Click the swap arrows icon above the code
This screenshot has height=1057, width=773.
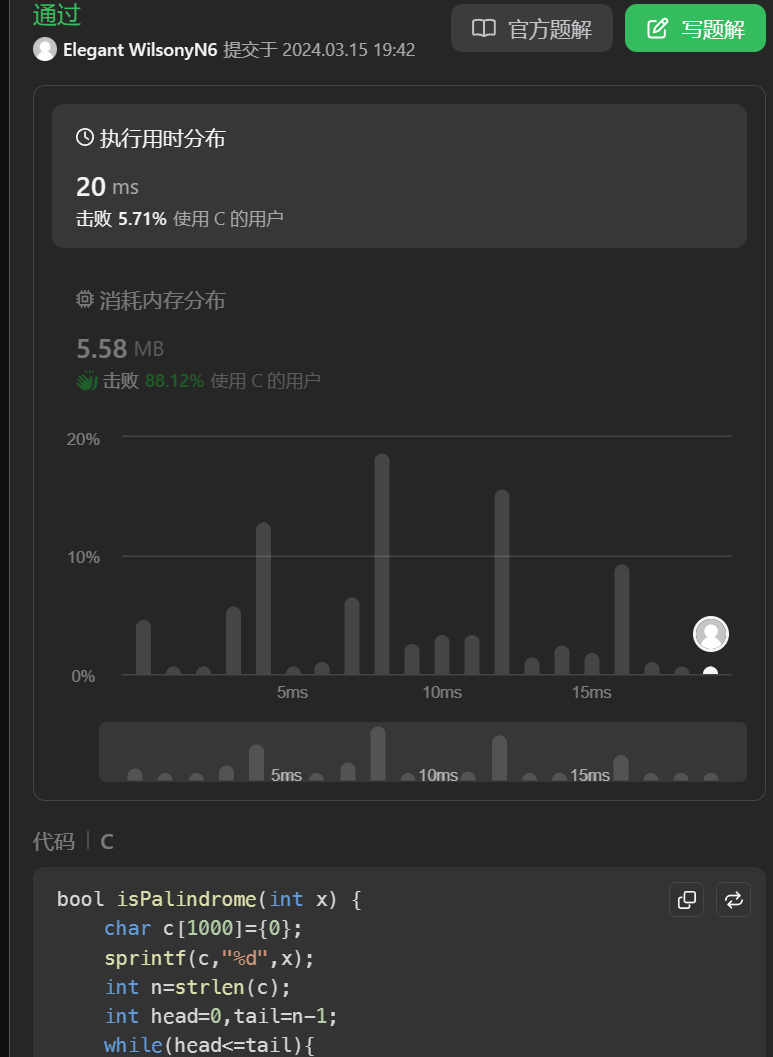click(x=734, y=900)
